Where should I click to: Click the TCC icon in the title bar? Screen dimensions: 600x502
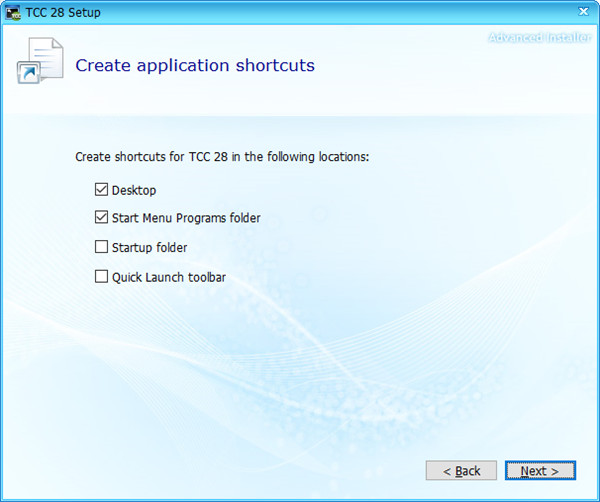click(13, 13)
